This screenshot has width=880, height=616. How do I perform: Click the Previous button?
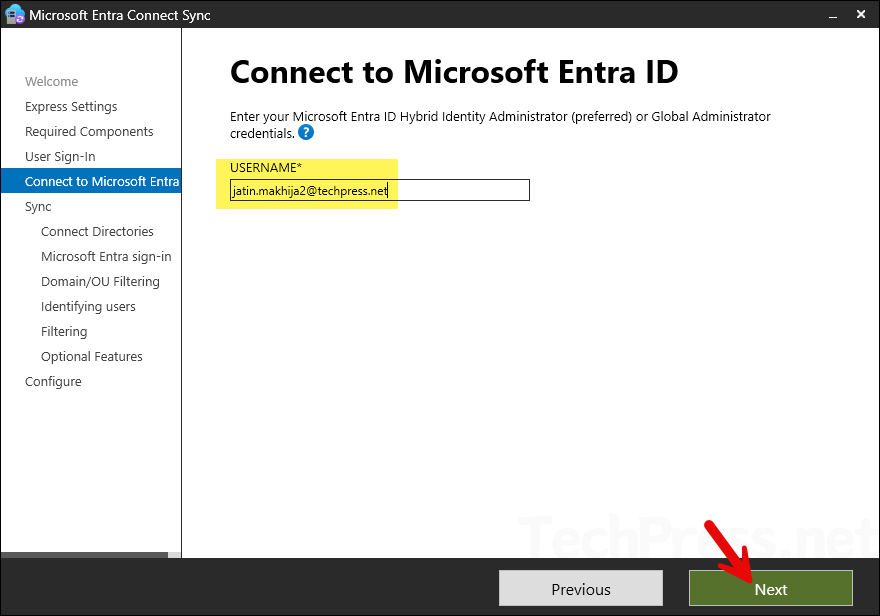coord(580,589)
